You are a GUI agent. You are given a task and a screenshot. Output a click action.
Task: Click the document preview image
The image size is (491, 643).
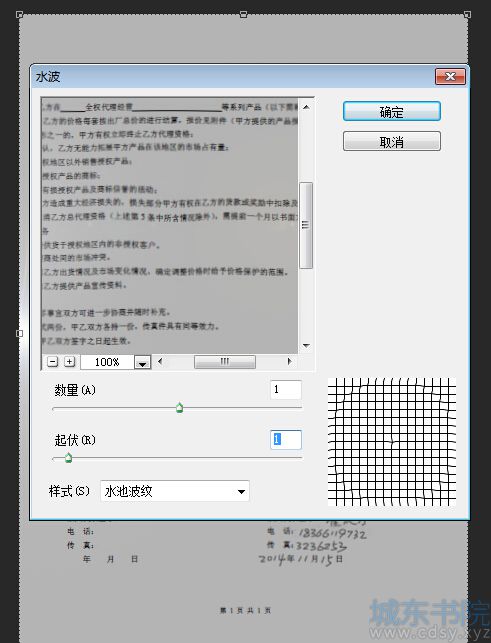170,226
